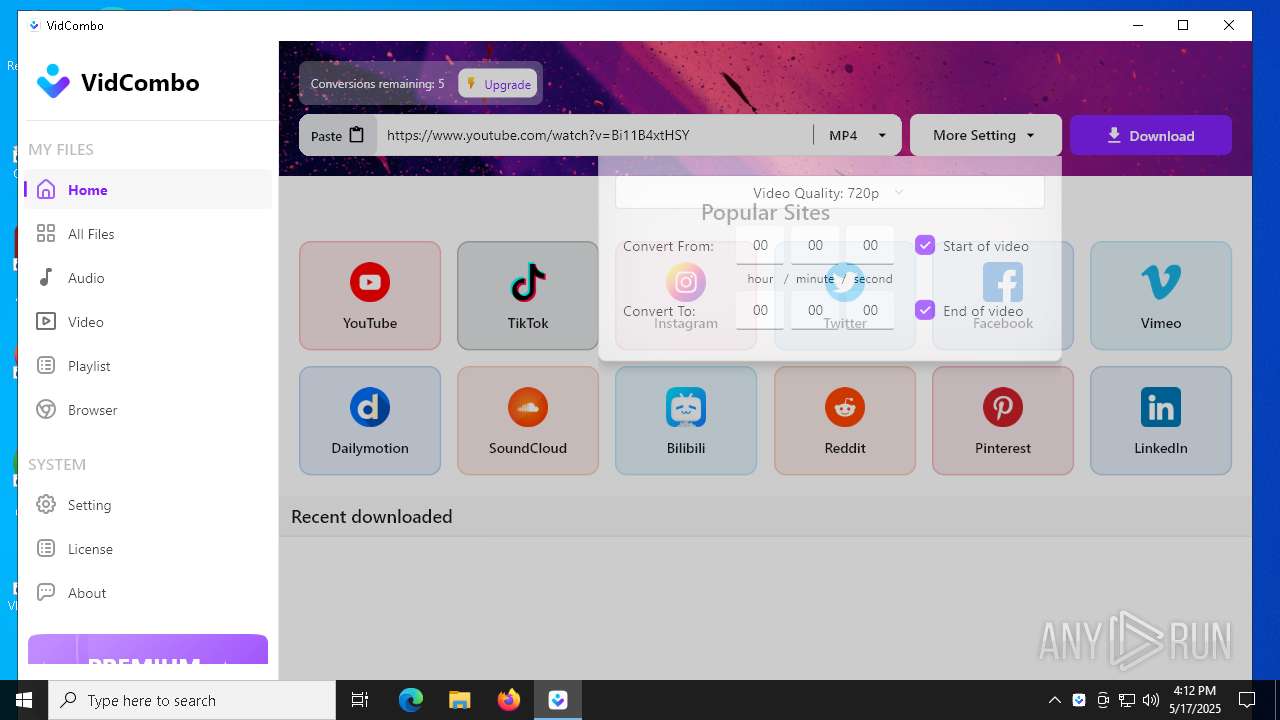This screenshot has height=720, width=1280.
Task: Click the purple Download button
Action: click(1151, 135)
